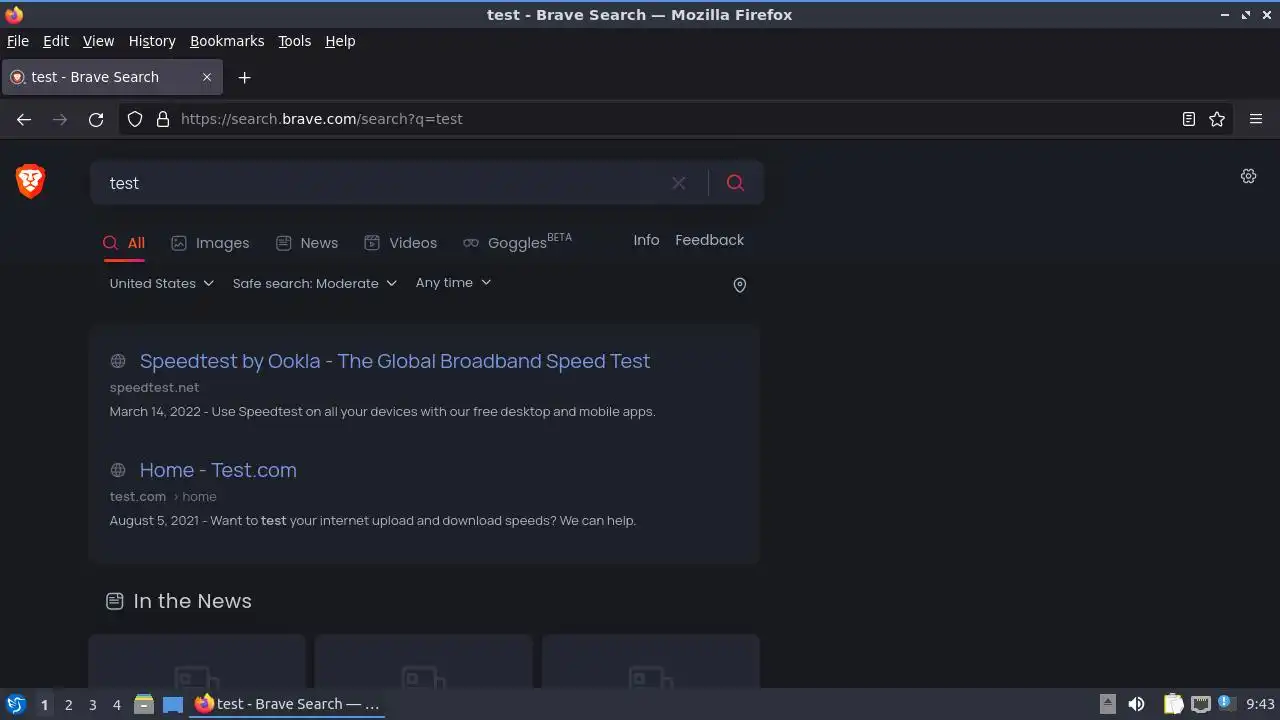This screenshot has width=1280, height=720.
Task: Open the Speedtest by Ookla result link
Action: (395, 361)
